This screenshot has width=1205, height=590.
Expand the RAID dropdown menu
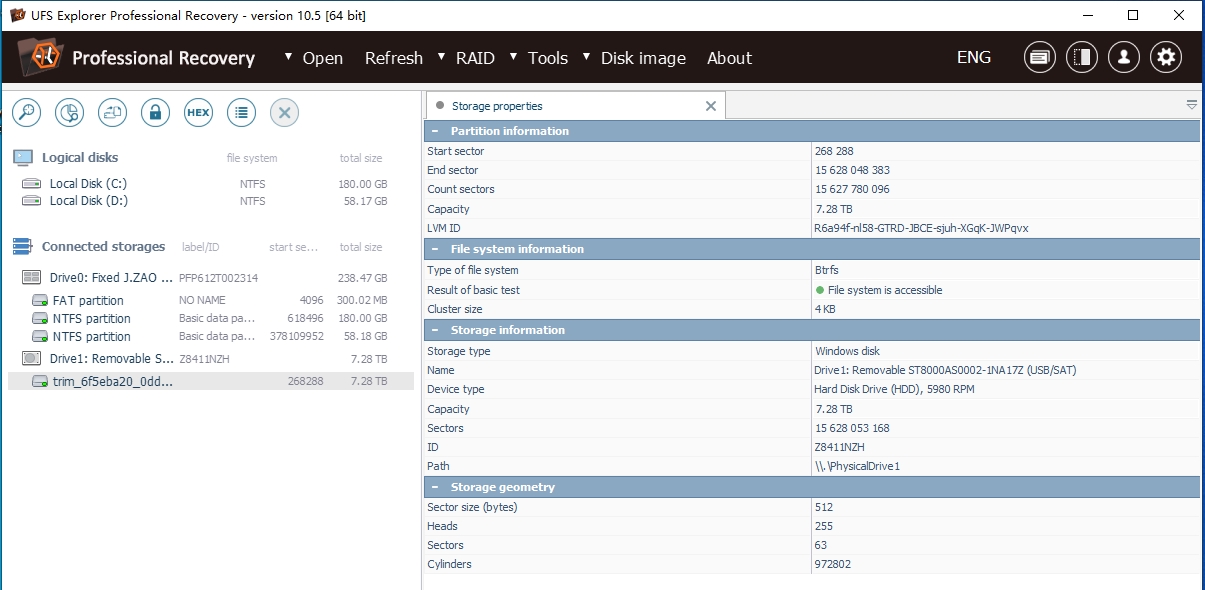(x=466, y=58)
